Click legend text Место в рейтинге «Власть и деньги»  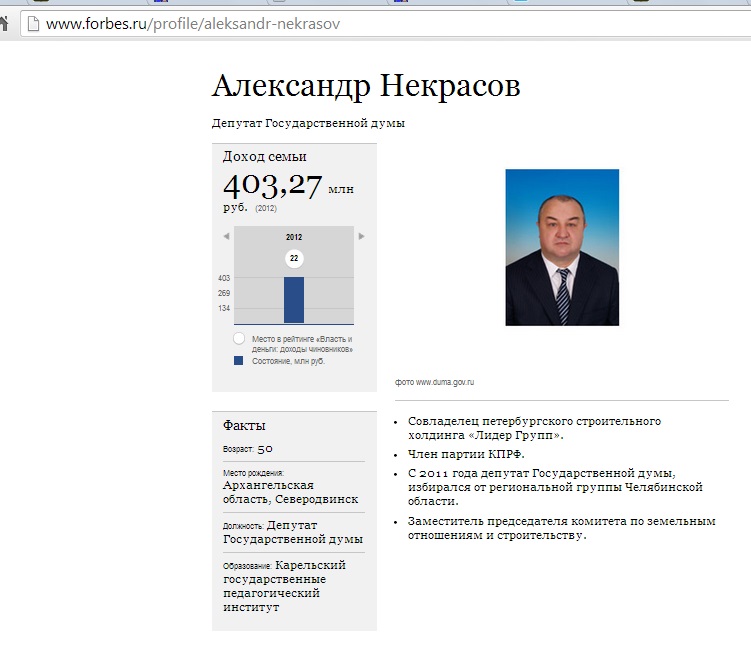[x=302, y=344]
